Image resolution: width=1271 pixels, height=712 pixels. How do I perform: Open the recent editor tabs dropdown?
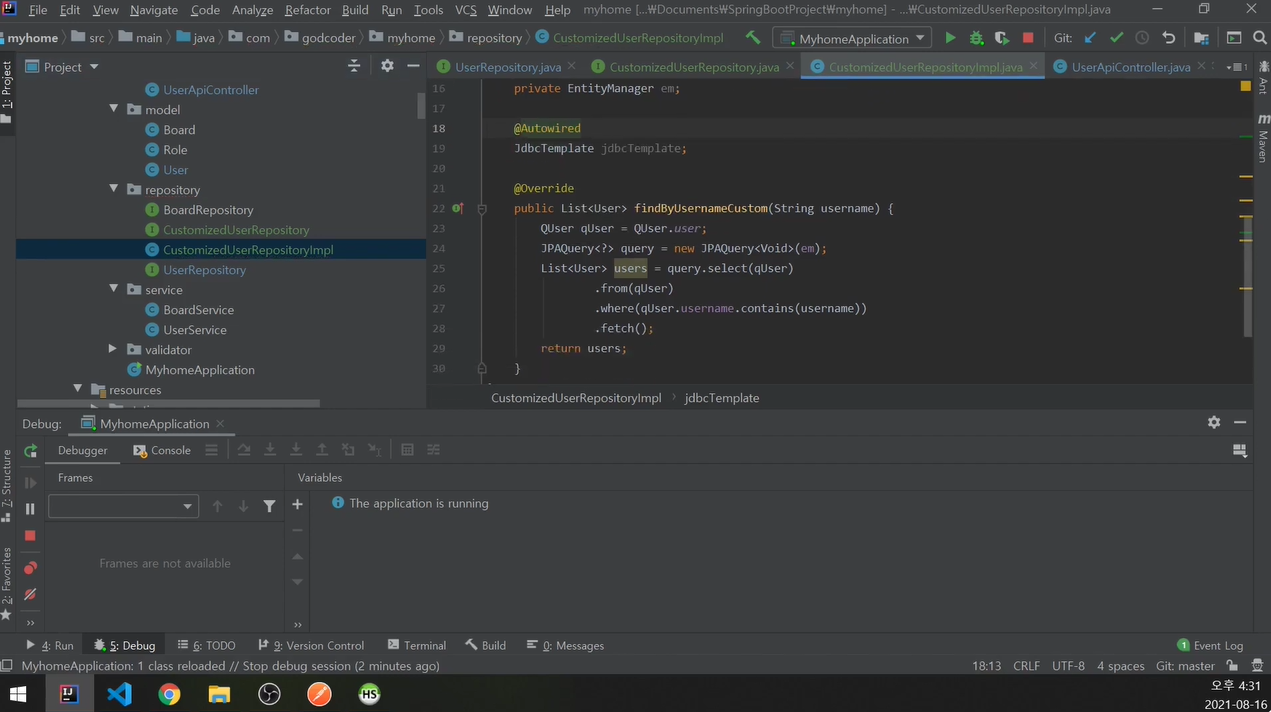pyautogui.click(x=1238, y=67)
